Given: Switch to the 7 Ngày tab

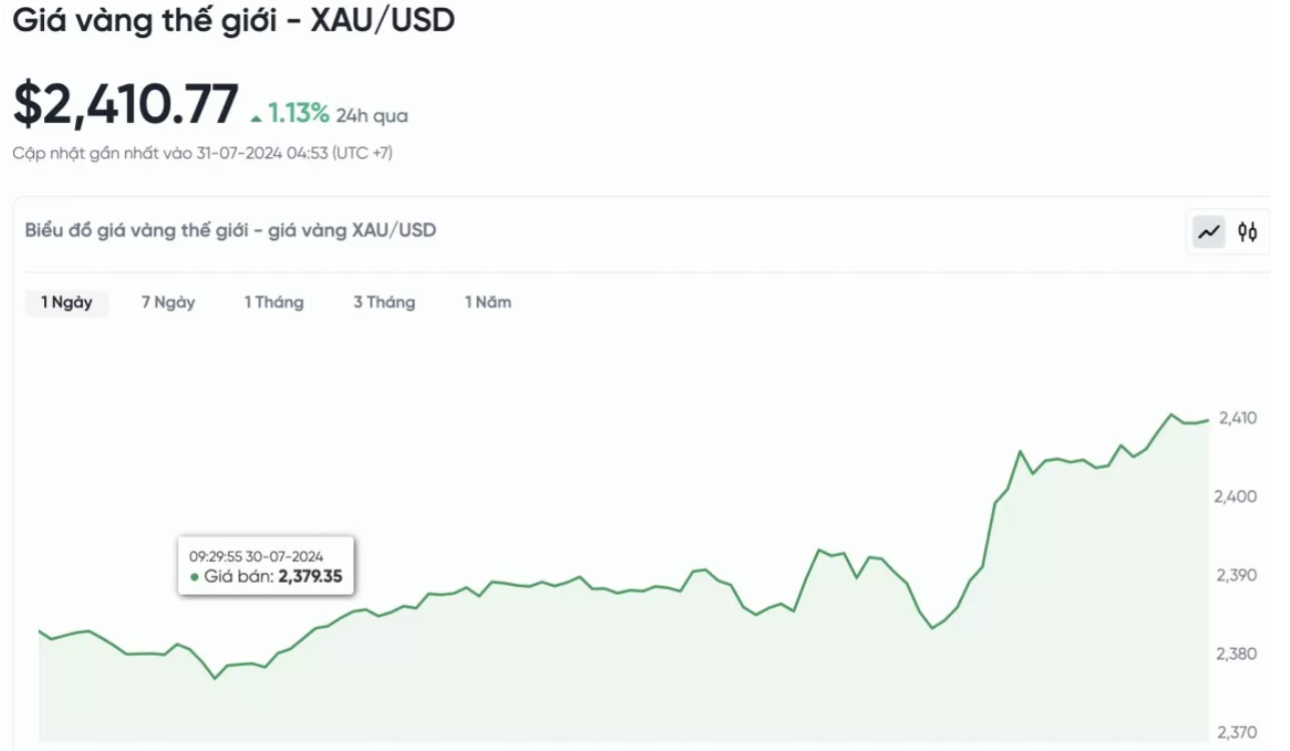Looking at the screenshot, I should point(168,302).
